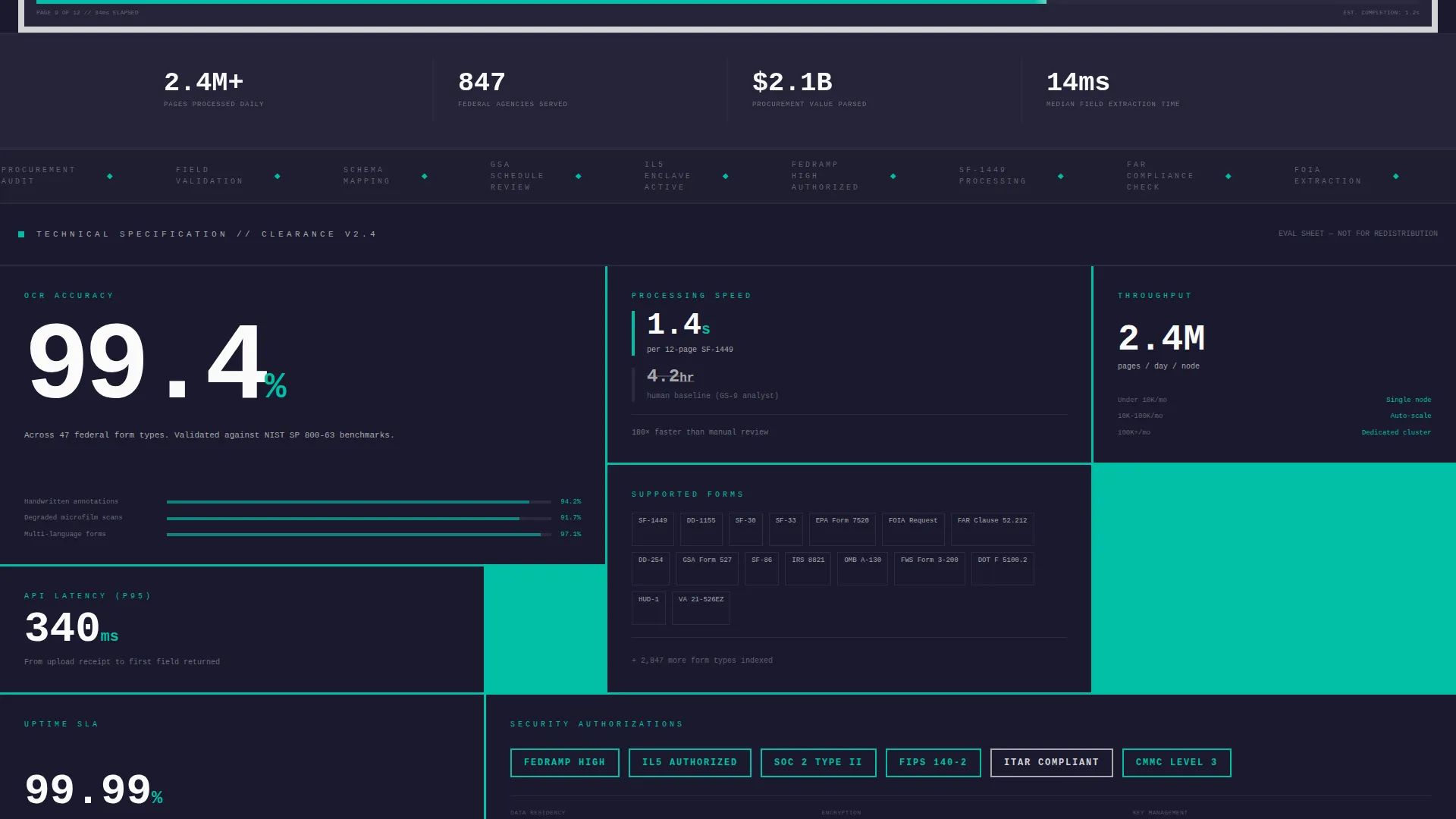
Task: Click the Dedicated cluster tier label
Action: (x=1396, y=432)
